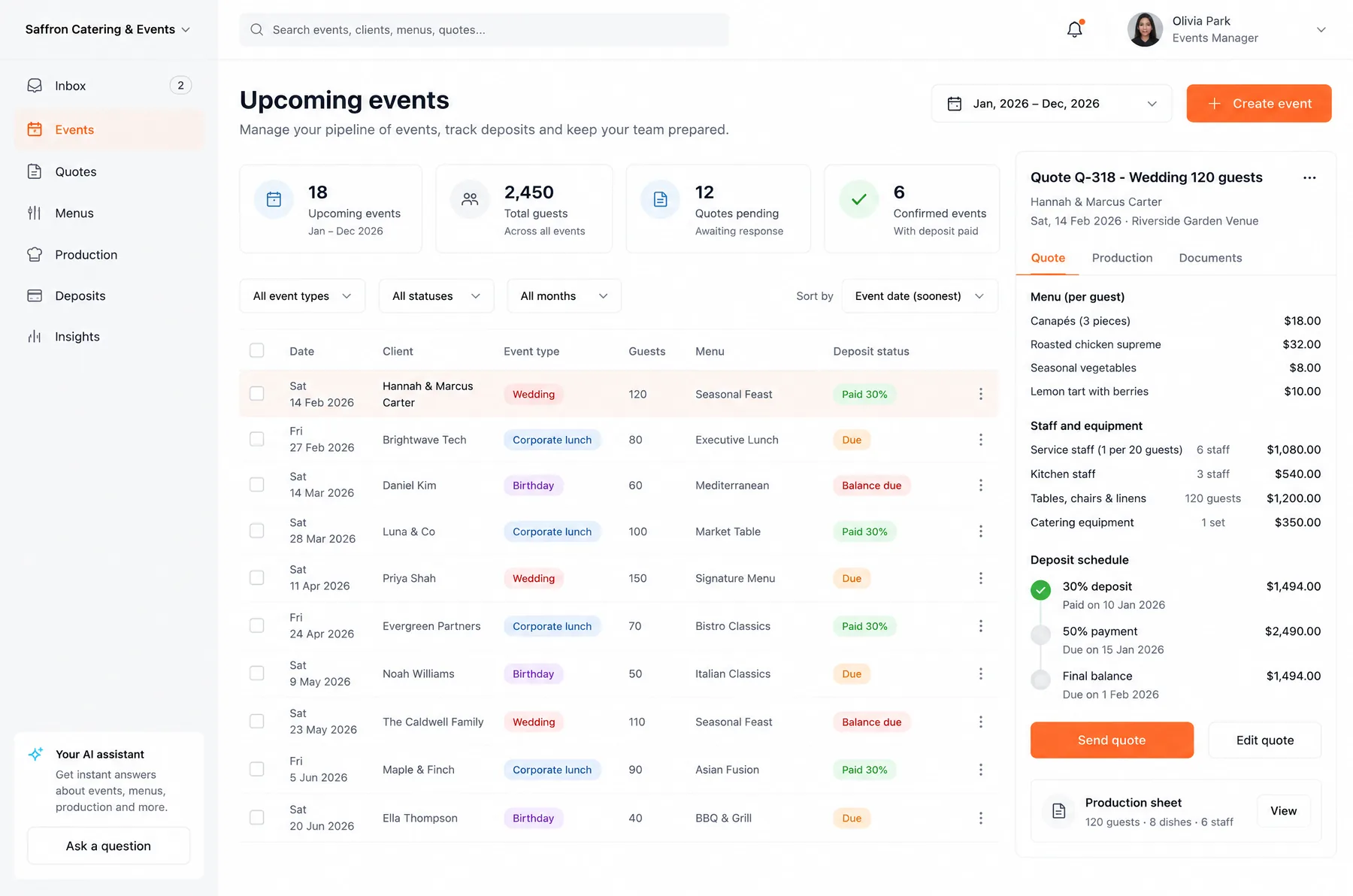The image size is (1353, 896).
Task: Click the Inbox icon in the sidebar
Action: click(35, 86)
